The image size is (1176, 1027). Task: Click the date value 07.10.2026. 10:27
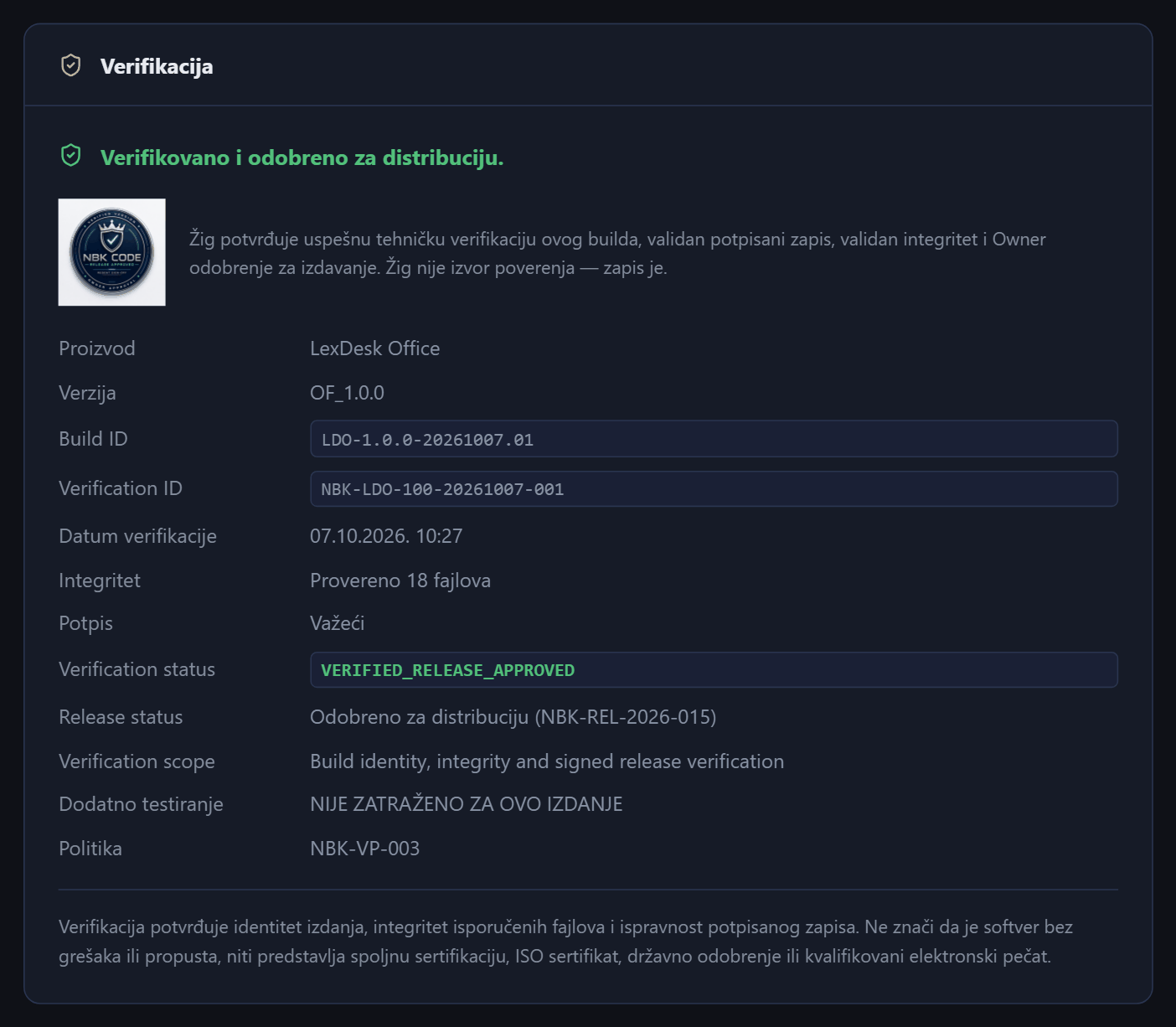point(386,536)
